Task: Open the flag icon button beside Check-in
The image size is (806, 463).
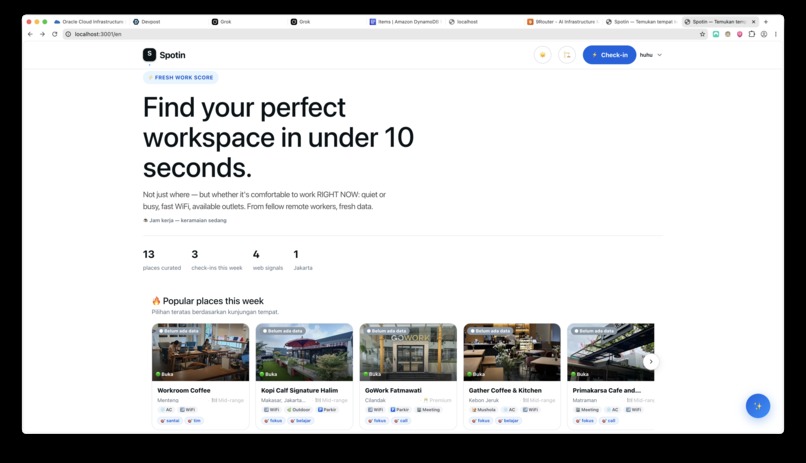Action: click(567, 54)
